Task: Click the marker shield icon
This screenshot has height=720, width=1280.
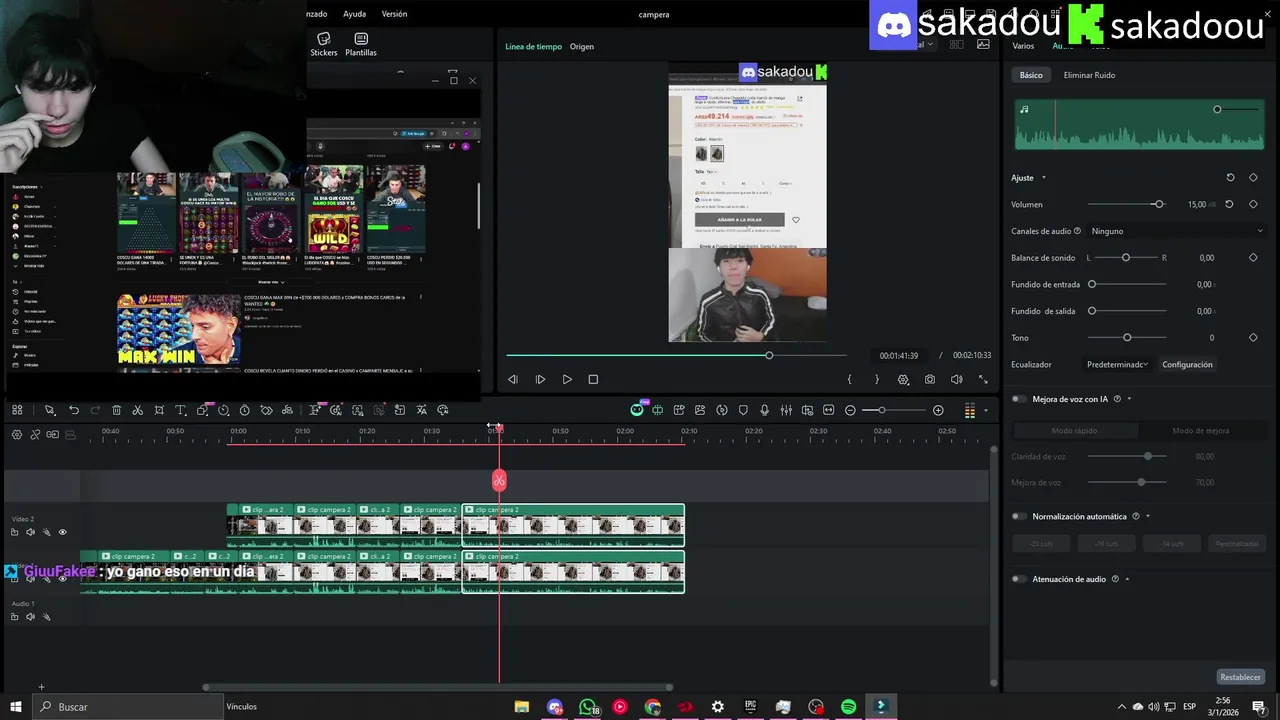Action: click(743, 410)
